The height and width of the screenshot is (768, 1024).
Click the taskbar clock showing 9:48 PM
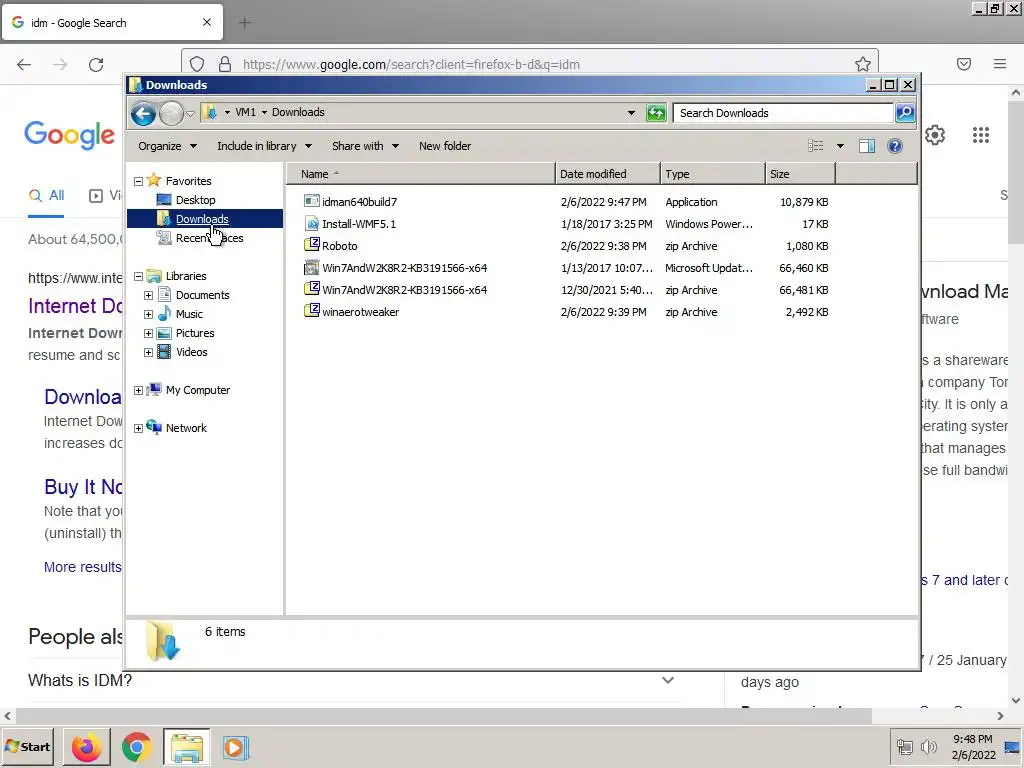point(973,747)
